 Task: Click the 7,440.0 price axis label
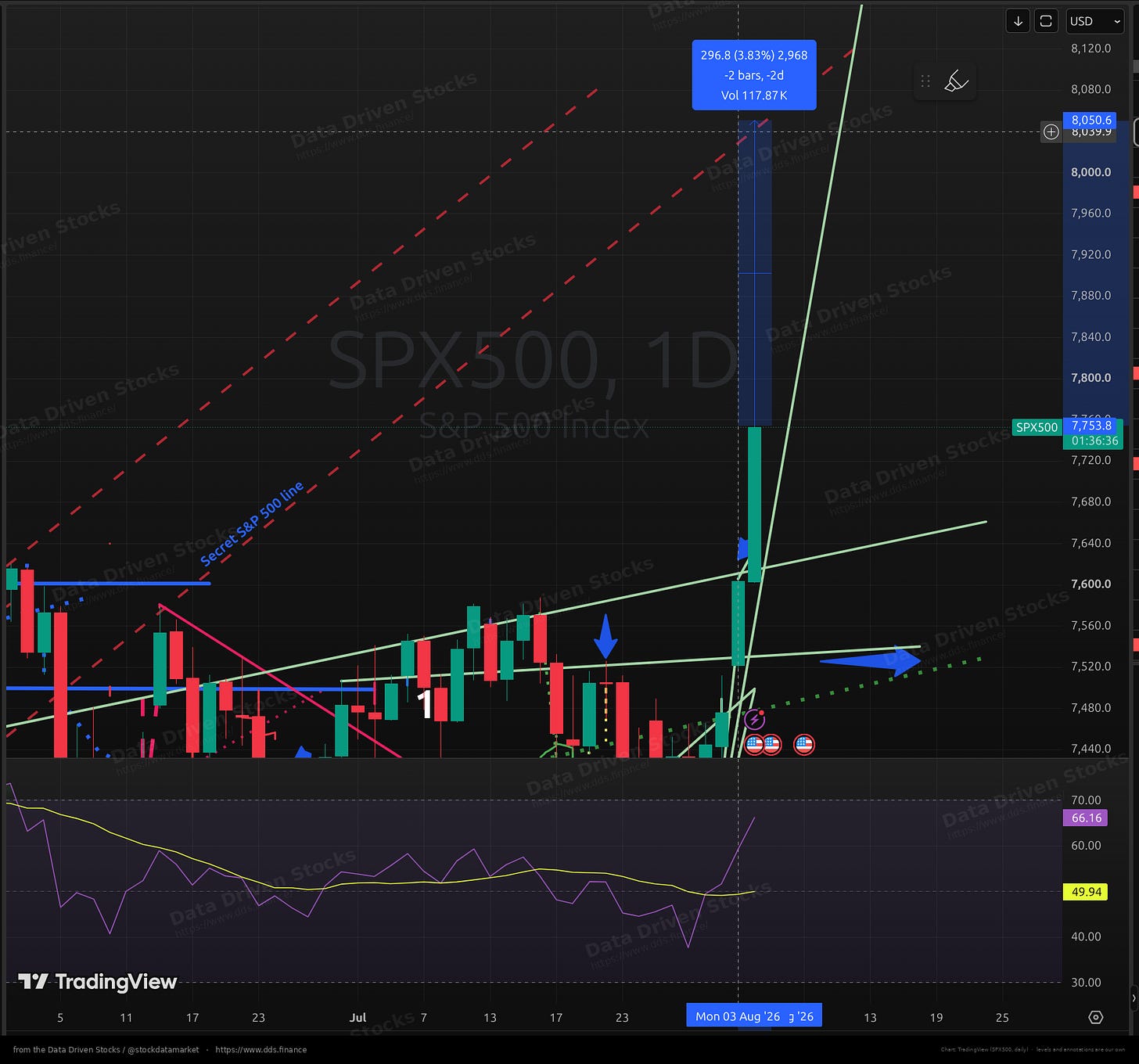coord(1090,748)
